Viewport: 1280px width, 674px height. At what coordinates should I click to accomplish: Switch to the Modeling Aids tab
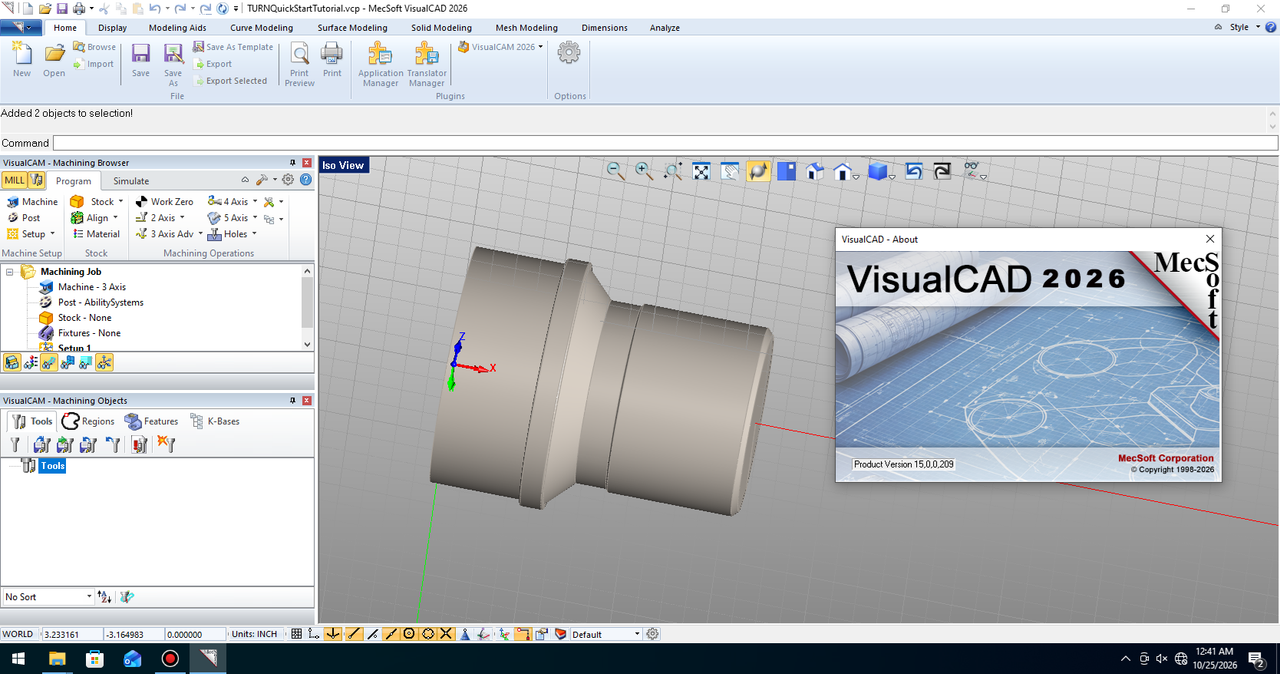click(177, 28)
